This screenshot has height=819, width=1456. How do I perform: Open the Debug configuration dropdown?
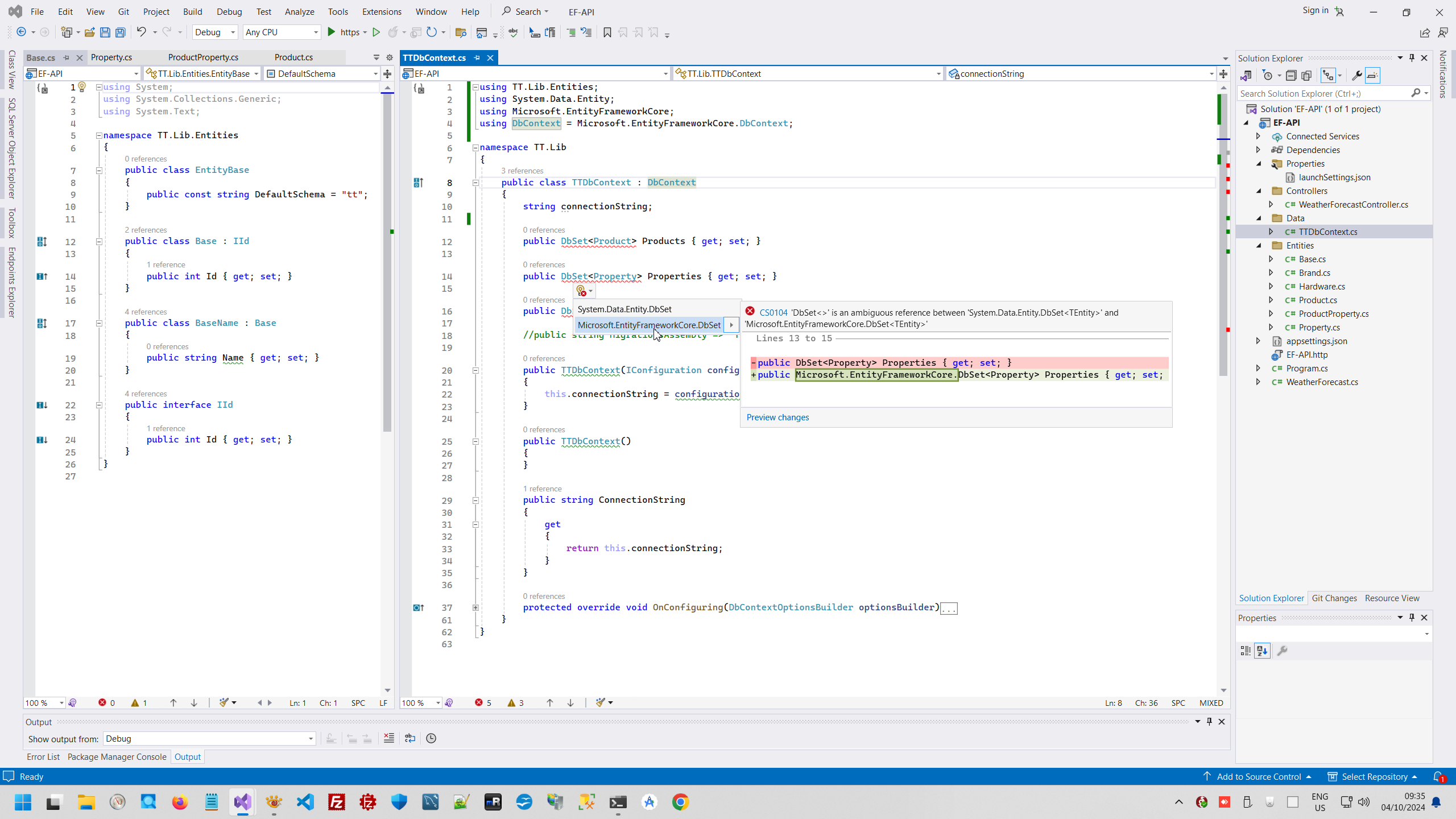tap(215, 32)
